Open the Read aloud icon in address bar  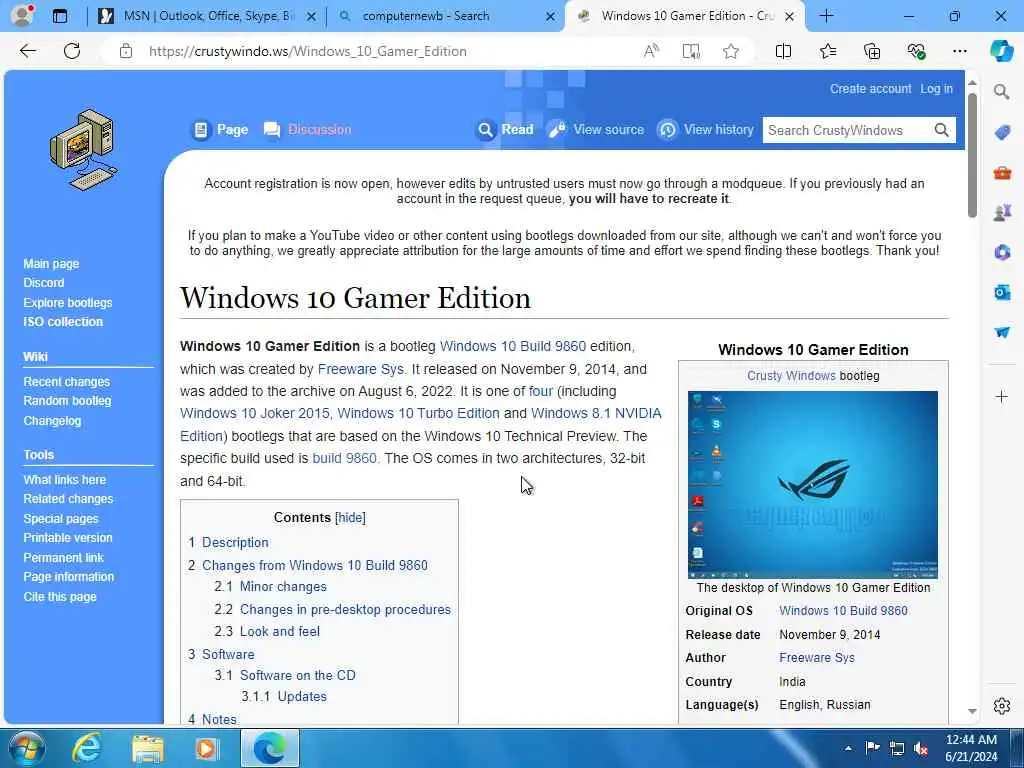coord(651,51)
